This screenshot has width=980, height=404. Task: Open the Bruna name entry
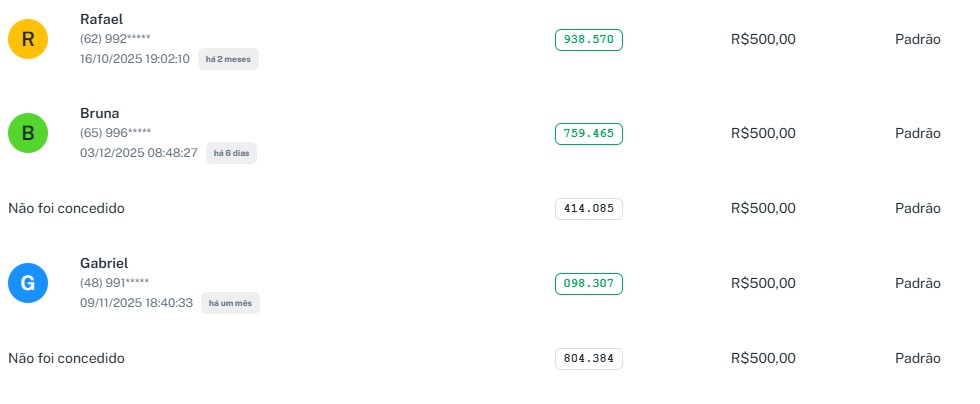pos(100,113)
